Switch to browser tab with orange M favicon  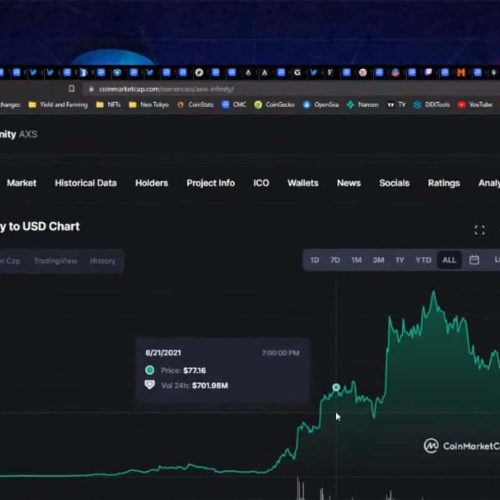tap(461, 72)
